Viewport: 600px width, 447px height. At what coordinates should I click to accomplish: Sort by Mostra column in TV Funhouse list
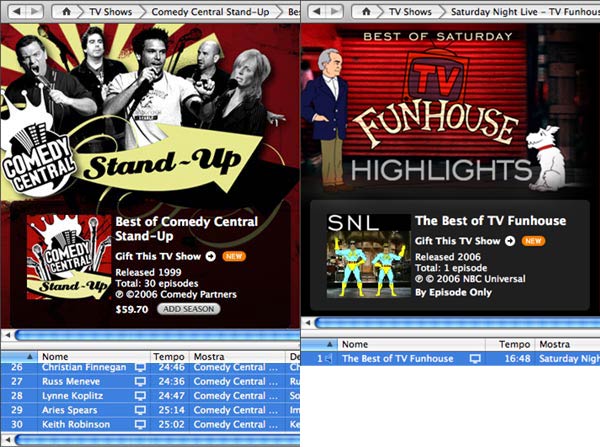tap(567, 344)
